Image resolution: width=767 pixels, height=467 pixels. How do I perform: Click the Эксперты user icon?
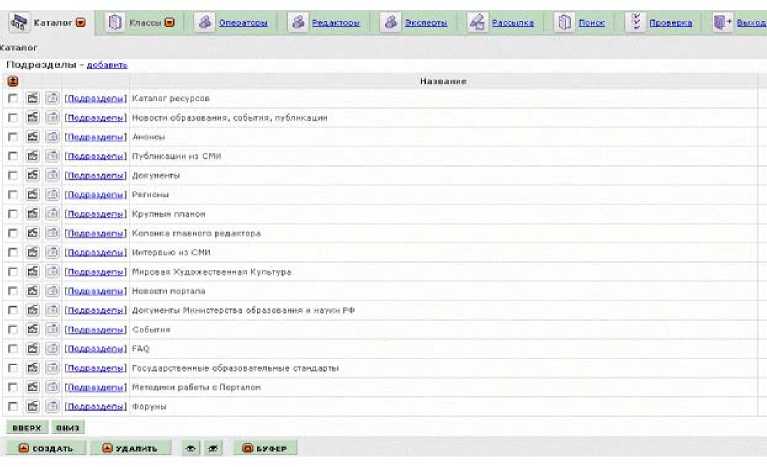click(x=390, y=22)
